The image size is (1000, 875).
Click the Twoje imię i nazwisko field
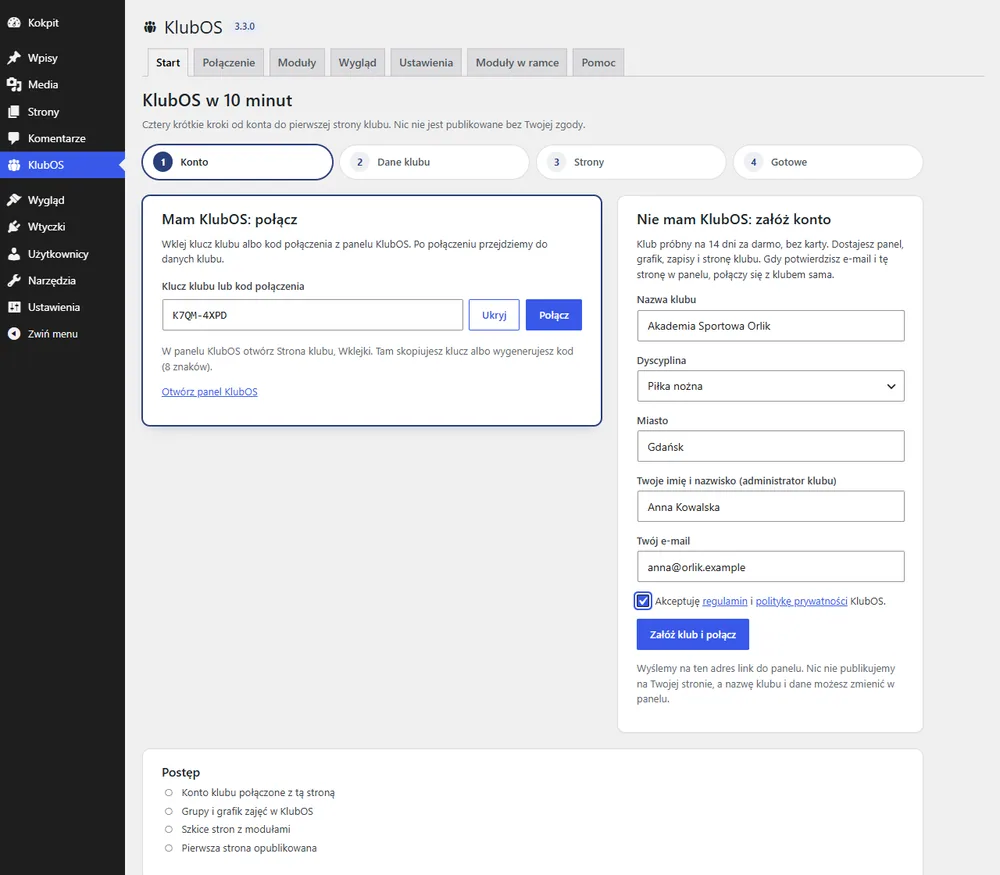770,506
